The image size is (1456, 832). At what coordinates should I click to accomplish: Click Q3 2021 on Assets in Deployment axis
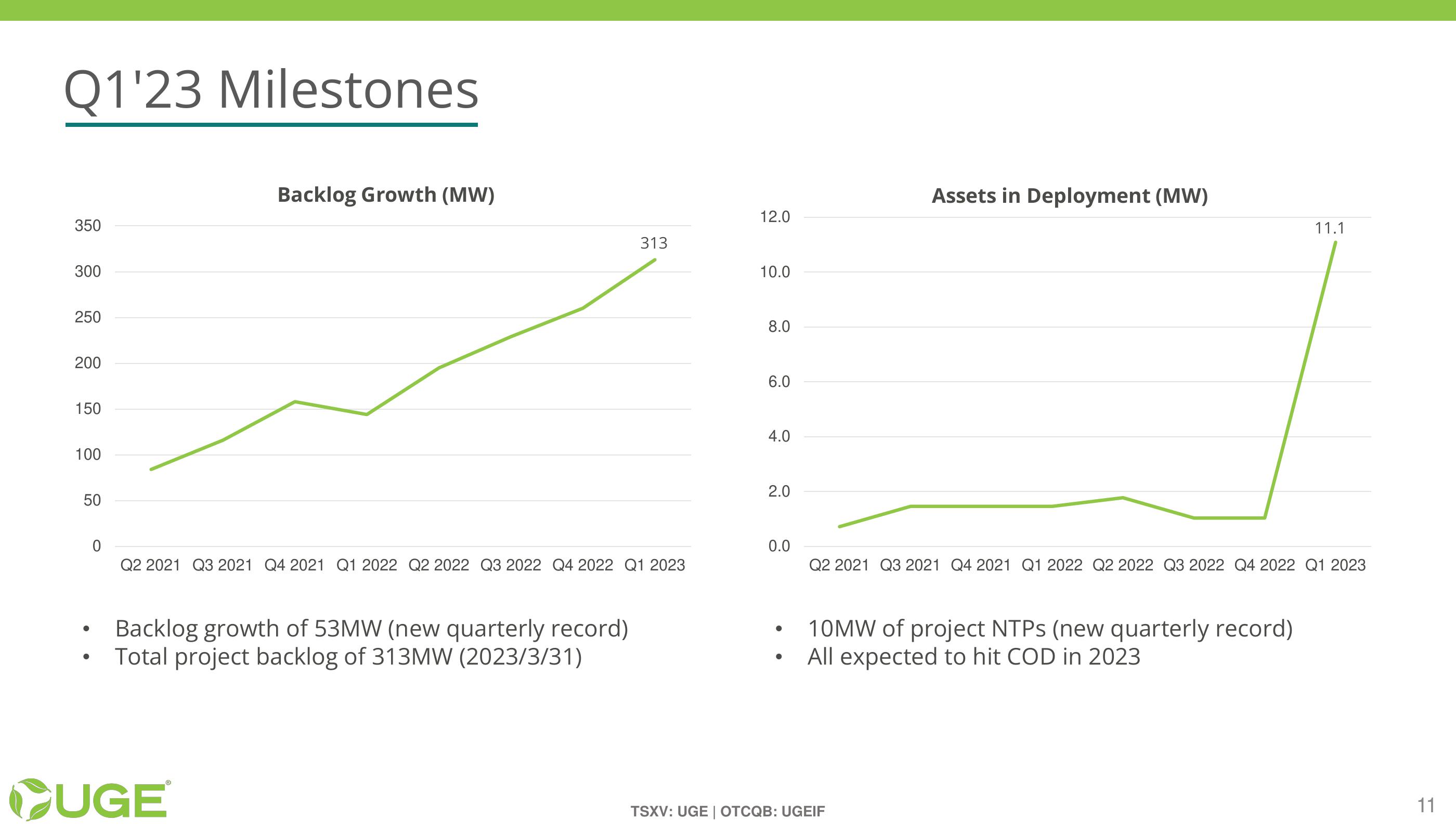pyautogui.click(x=909, y=565)
